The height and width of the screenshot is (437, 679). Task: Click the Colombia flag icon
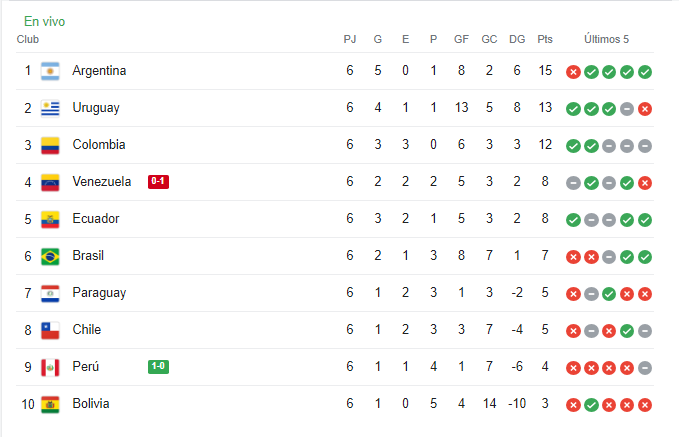(50, 145)
